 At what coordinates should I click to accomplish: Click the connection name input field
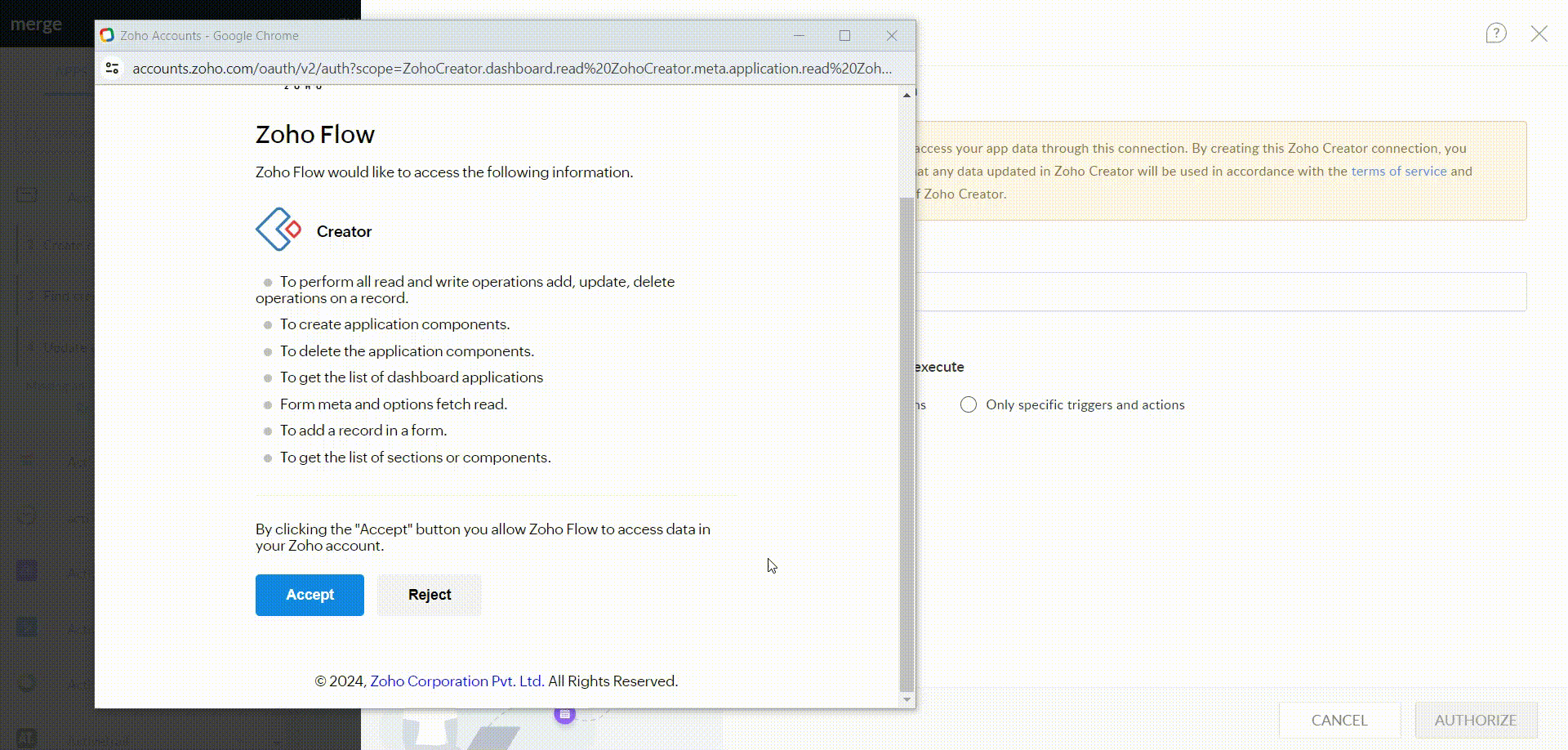pos(1220,292)
